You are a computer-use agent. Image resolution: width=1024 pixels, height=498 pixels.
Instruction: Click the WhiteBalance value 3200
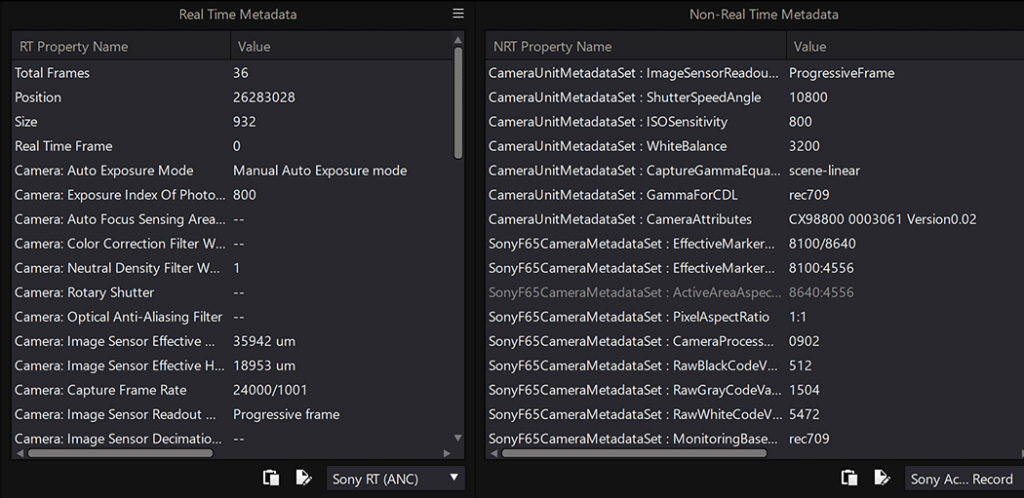pyautogui.click(x=804, y=146)
